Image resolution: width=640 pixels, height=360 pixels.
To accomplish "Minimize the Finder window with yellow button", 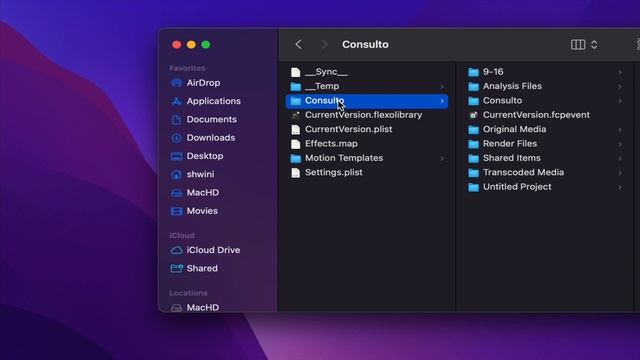I will 191,44.
